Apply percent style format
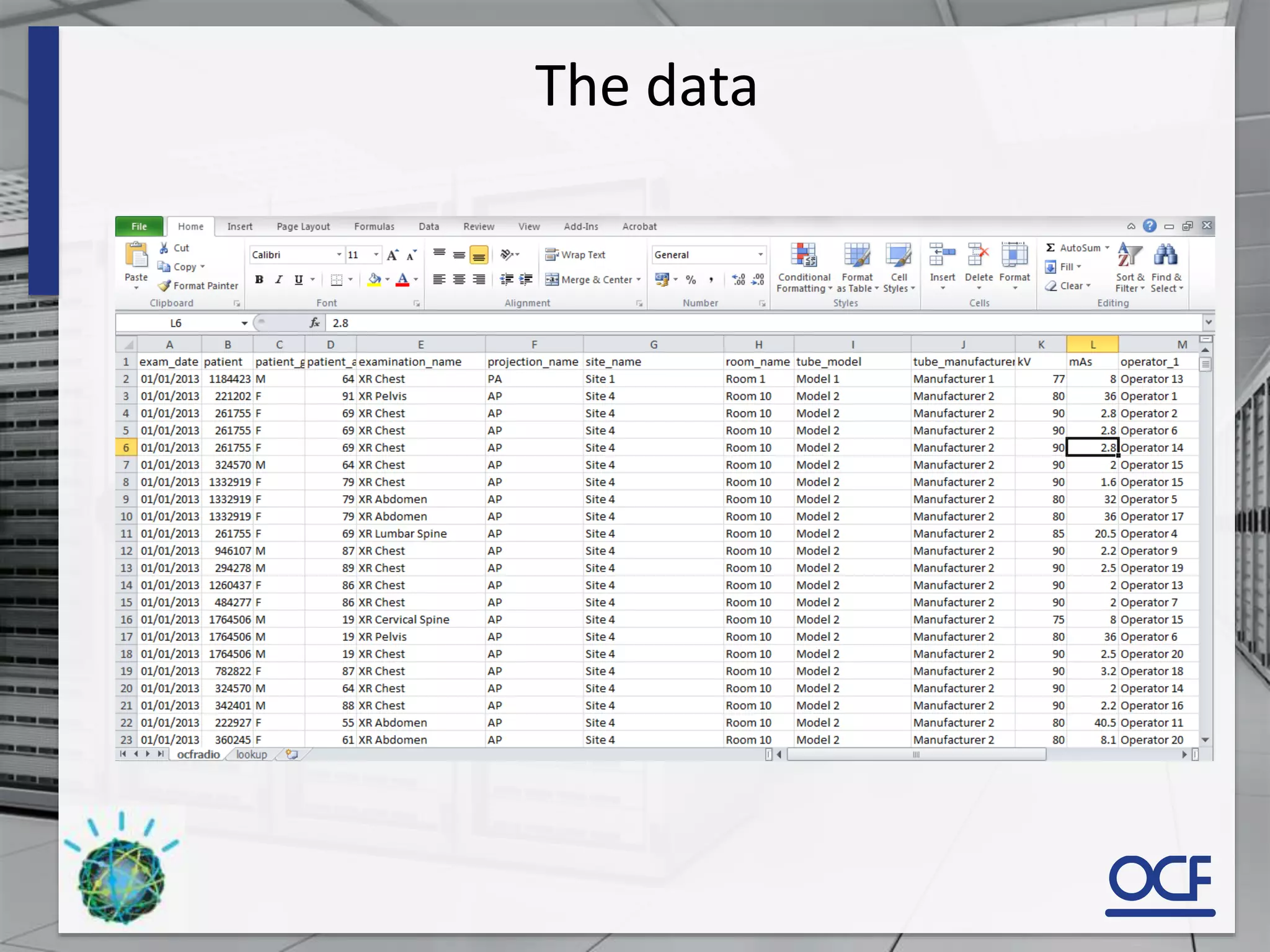This screenshot has width=1270, height=952. click(691, 280)
